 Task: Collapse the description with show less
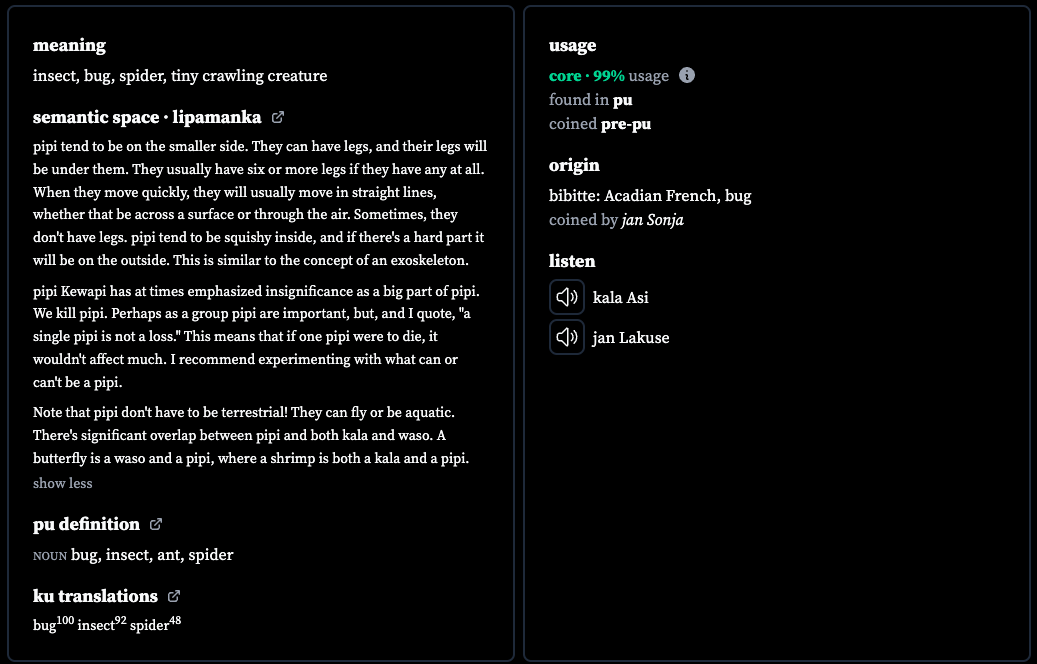tap(63, 483)
